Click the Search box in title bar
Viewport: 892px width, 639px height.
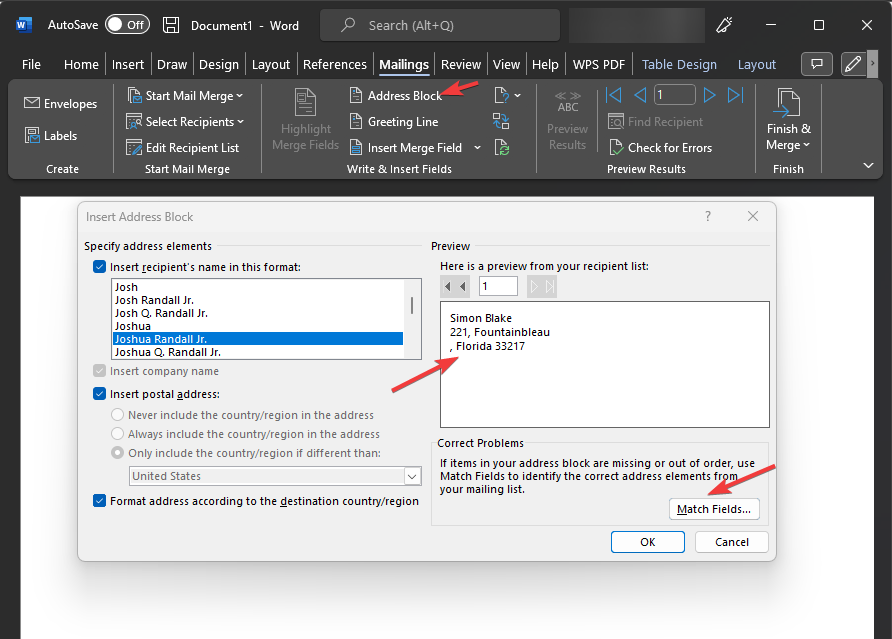pyautogui.click(x=440, y=26)
